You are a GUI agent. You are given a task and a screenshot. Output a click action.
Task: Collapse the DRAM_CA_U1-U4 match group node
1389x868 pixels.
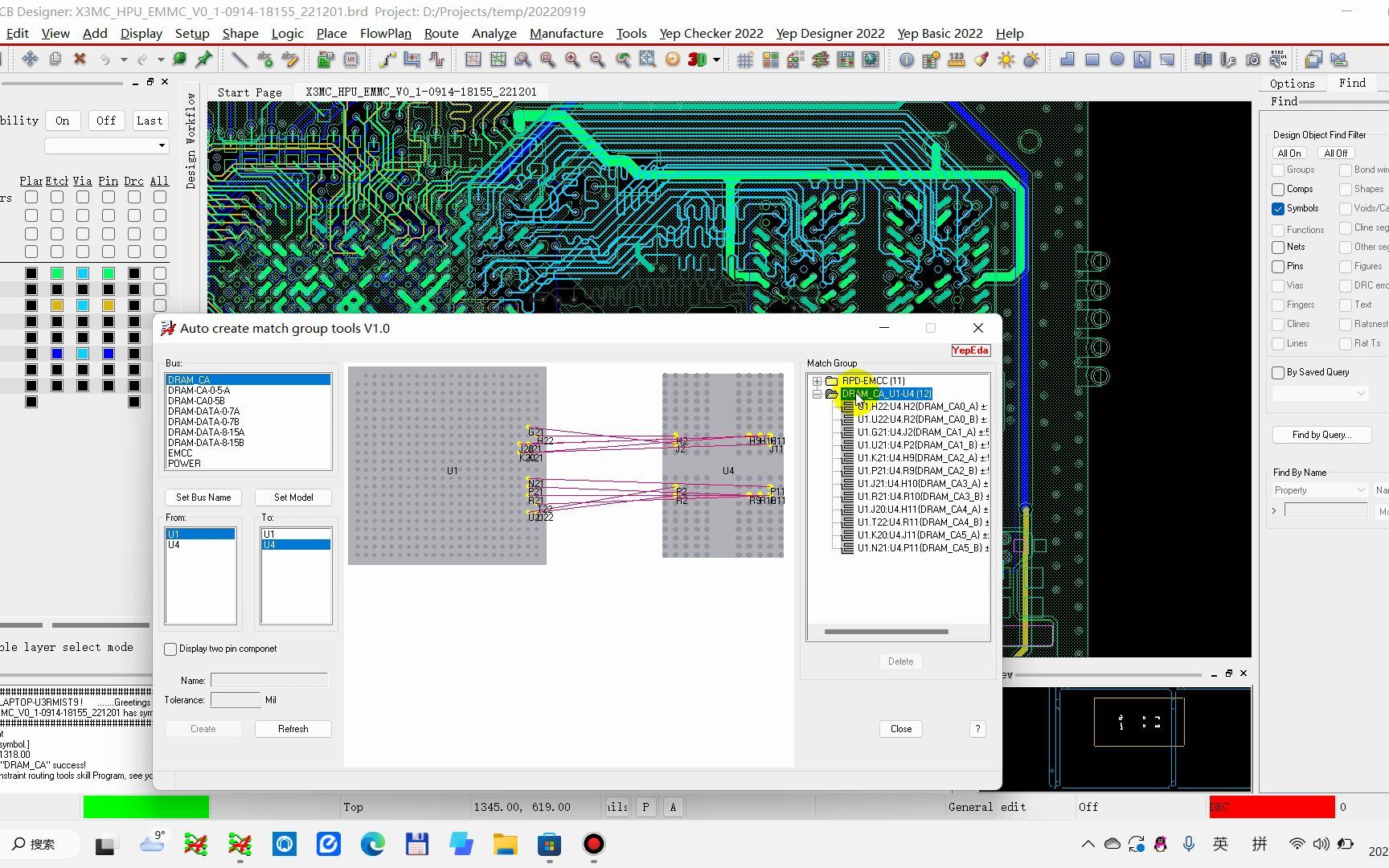click(x=817, y=394)
